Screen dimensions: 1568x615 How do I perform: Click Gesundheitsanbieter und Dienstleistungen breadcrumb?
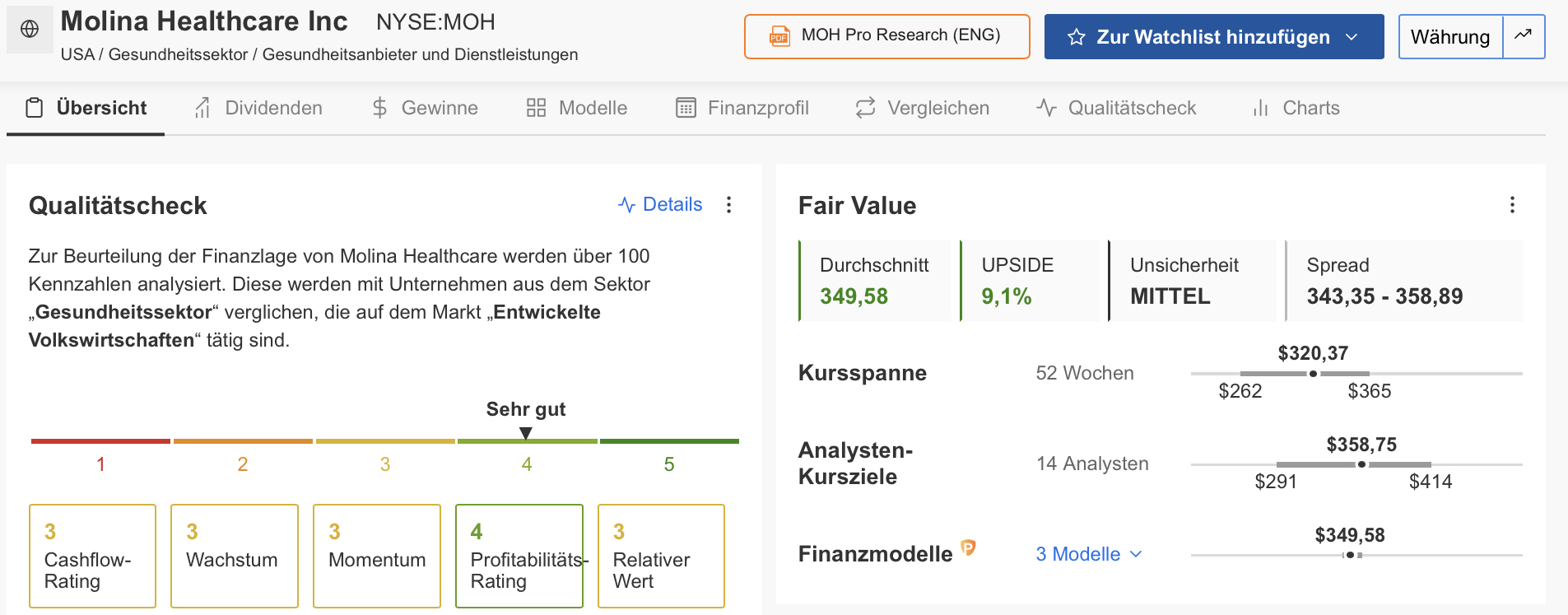point(420,54)
